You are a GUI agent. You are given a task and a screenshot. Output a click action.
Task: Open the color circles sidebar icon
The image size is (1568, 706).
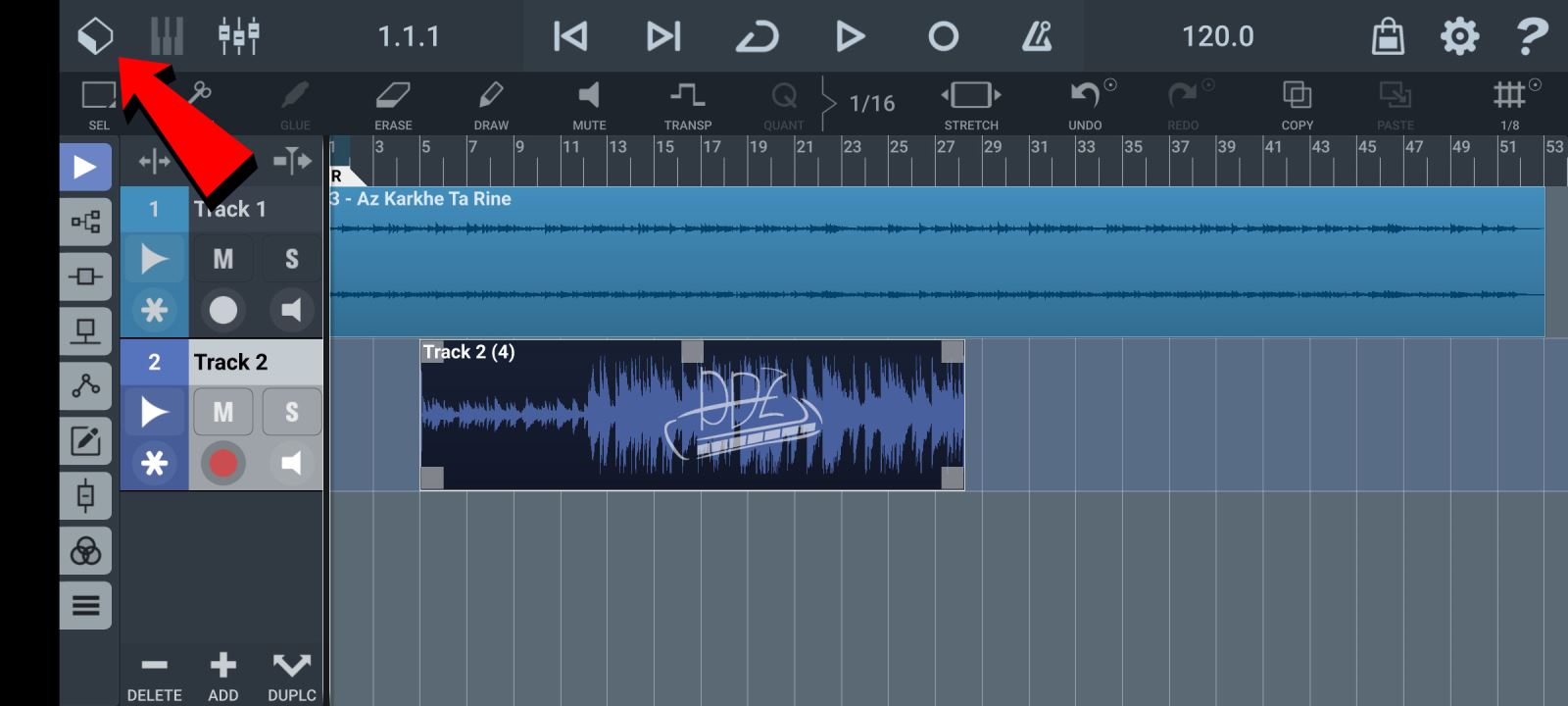tap(85, 551)
